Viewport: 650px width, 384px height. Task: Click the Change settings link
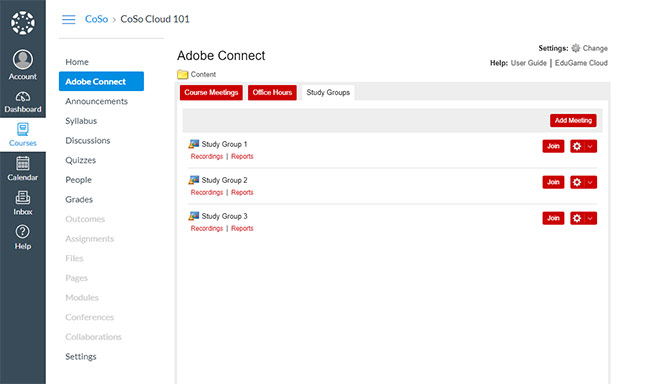[x=595, y=48]
